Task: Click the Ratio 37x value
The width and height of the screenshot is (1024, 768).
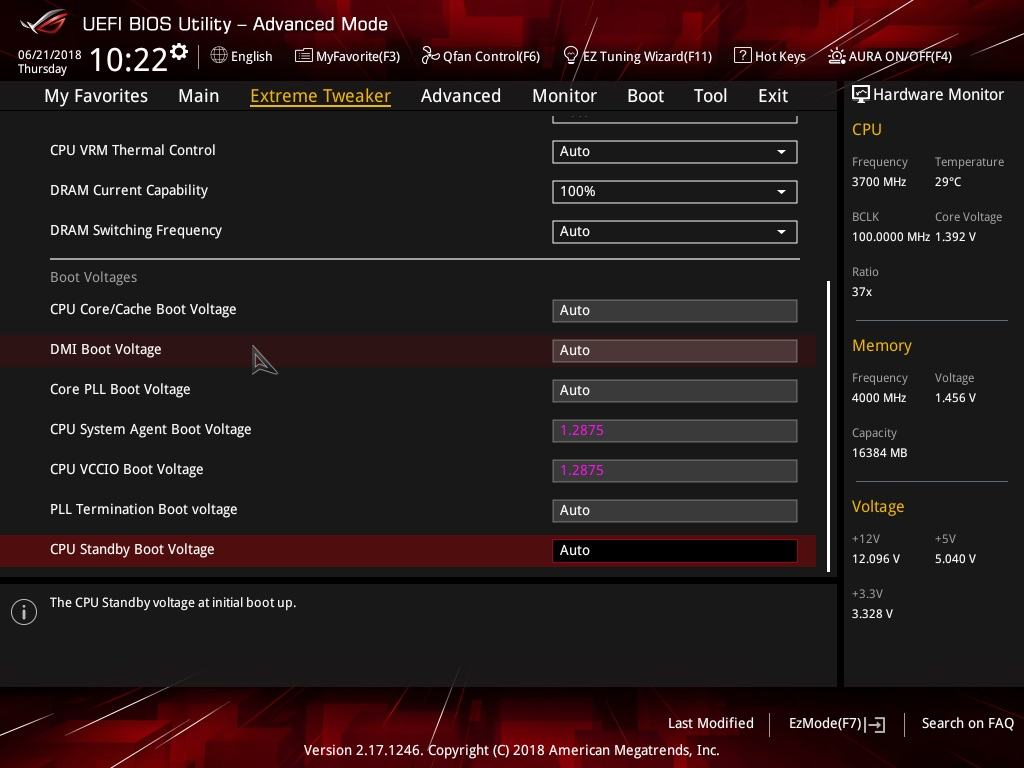Action: [862, 292]
